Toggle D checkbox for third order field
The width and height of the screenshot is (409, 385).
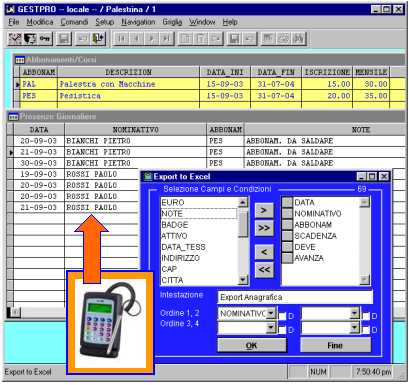click(x=282, y=330)
